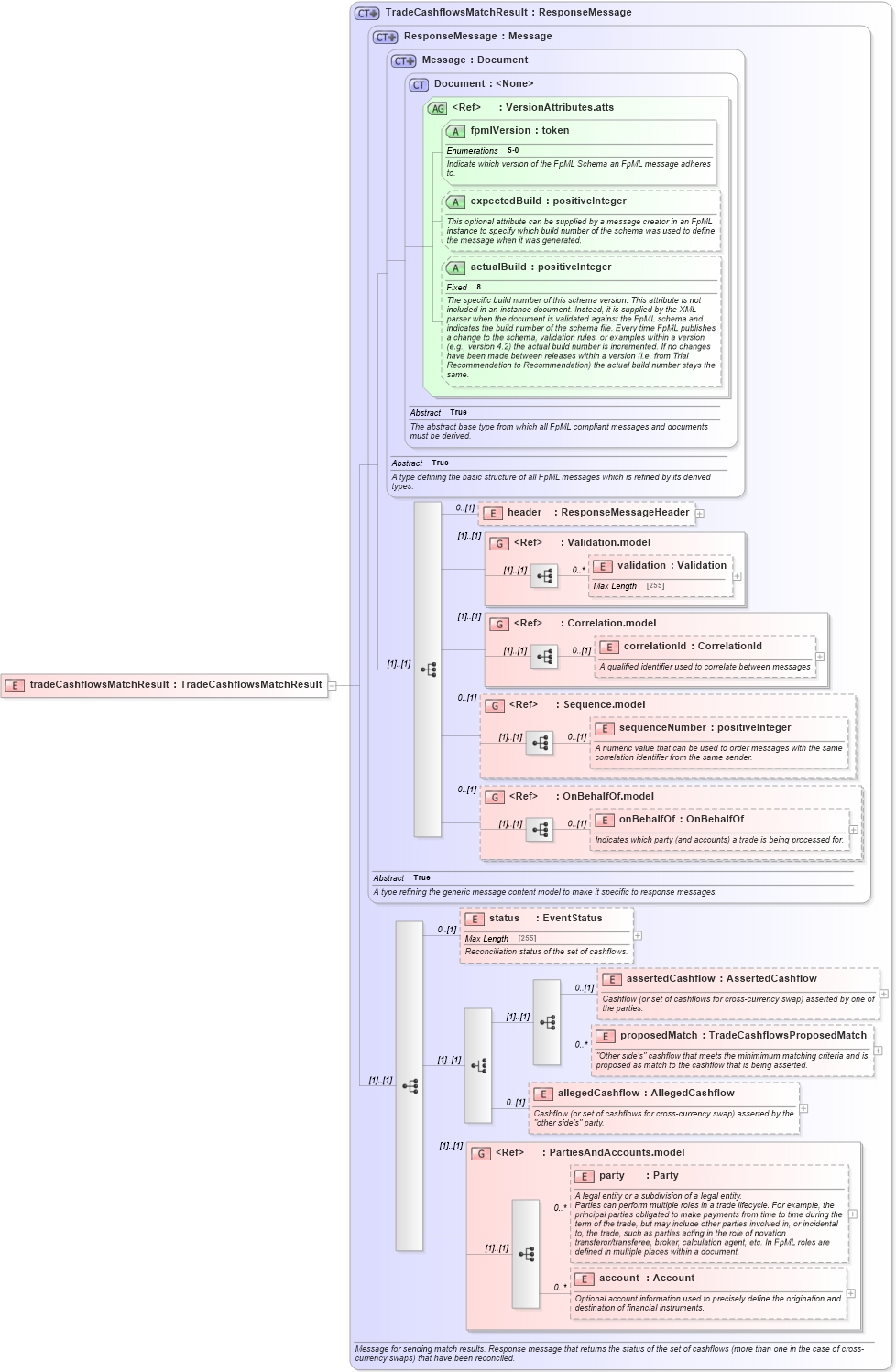Click the CT icon beside TradeCashflowsMatchResult : ResponseMessage

point(367,13)
